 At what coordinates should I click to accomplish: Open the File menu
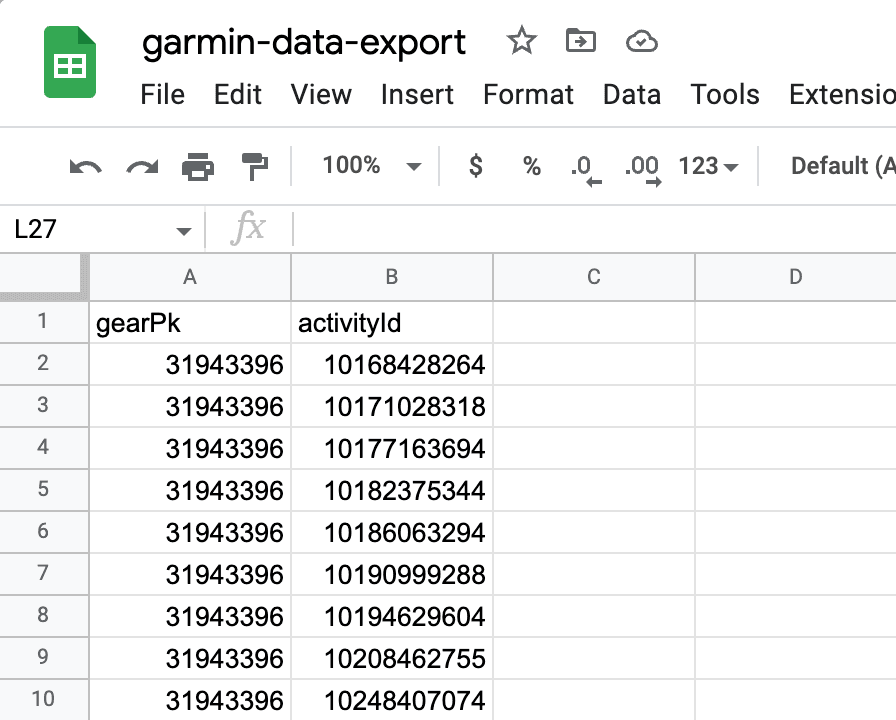[162, 95]
